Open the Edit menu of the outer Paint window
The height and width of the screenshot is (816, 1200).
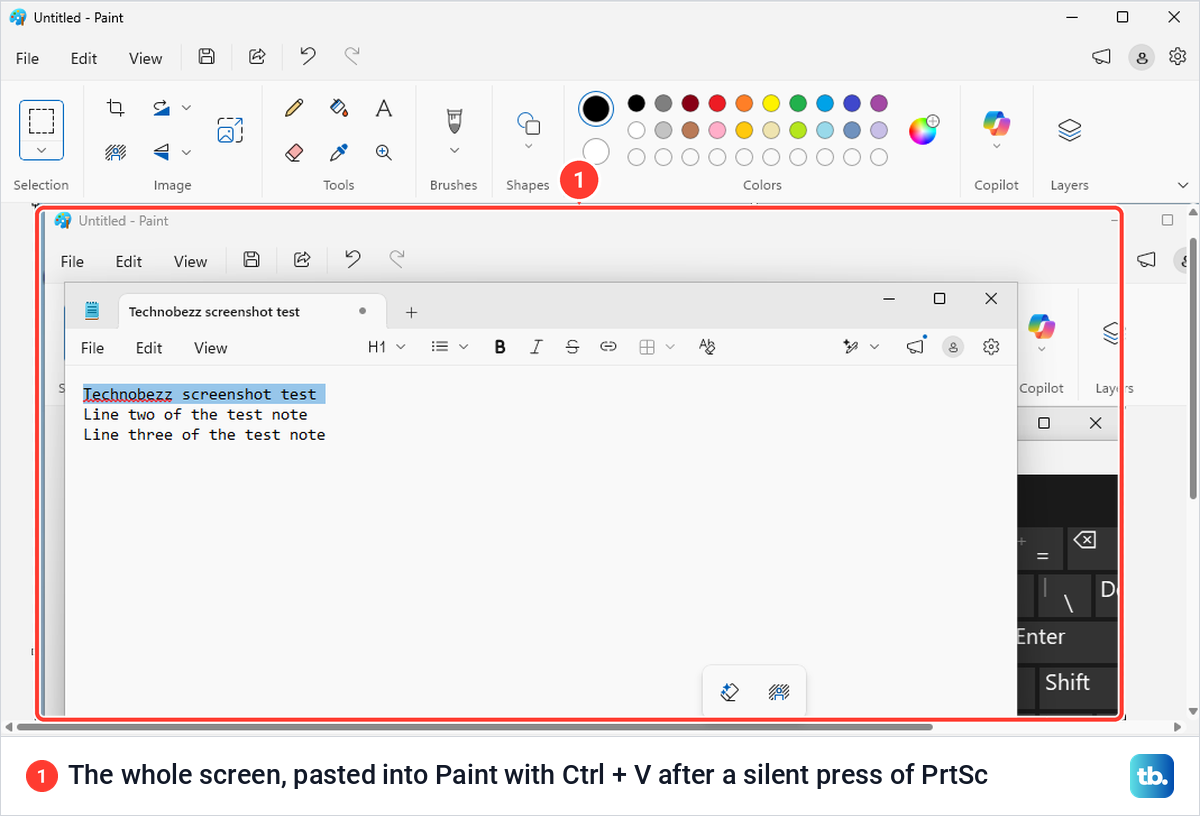(x=84, y=58)
